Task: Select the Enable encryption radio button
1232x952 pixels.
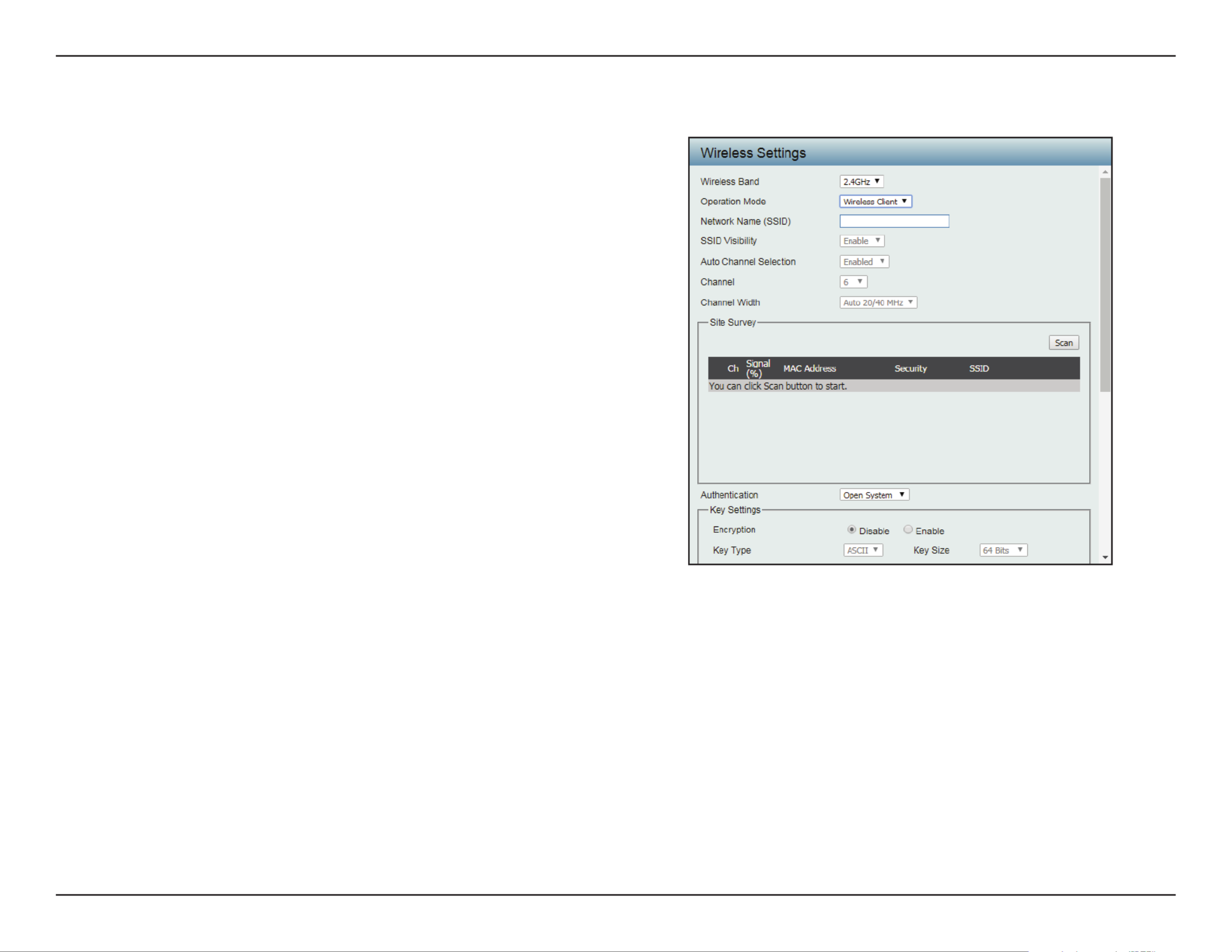Action: pyautogui.click(x=908, y=529)
